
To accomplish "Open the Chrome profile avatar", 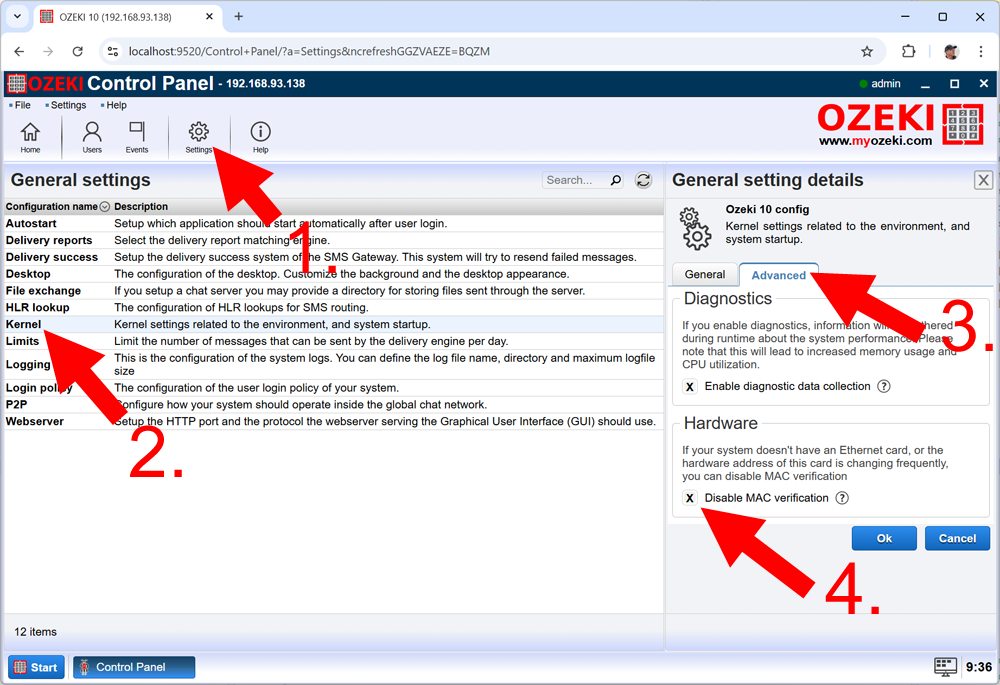I will point(951,52).
